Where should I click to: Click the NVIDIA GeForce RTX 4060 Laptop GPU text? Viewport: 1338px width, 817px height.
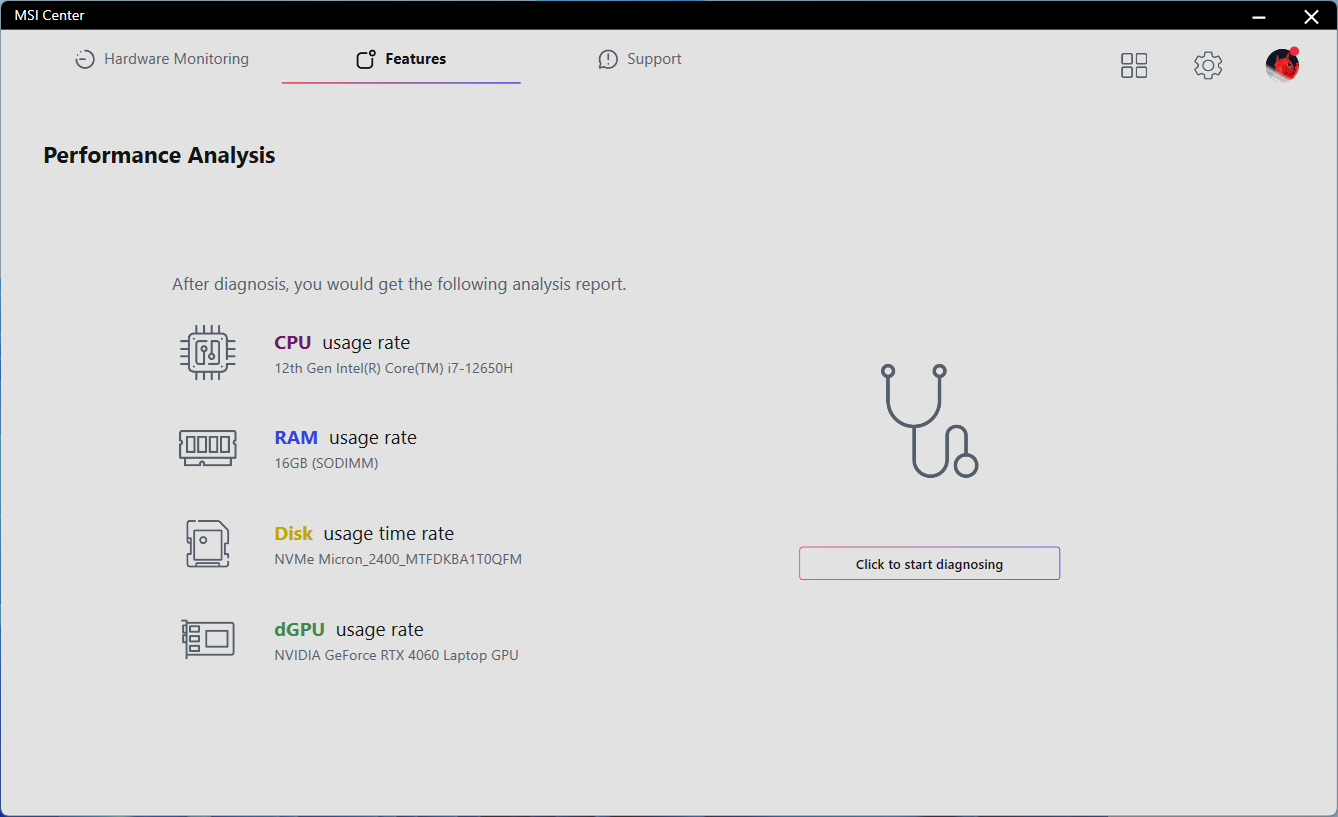(x=396, y=655)
